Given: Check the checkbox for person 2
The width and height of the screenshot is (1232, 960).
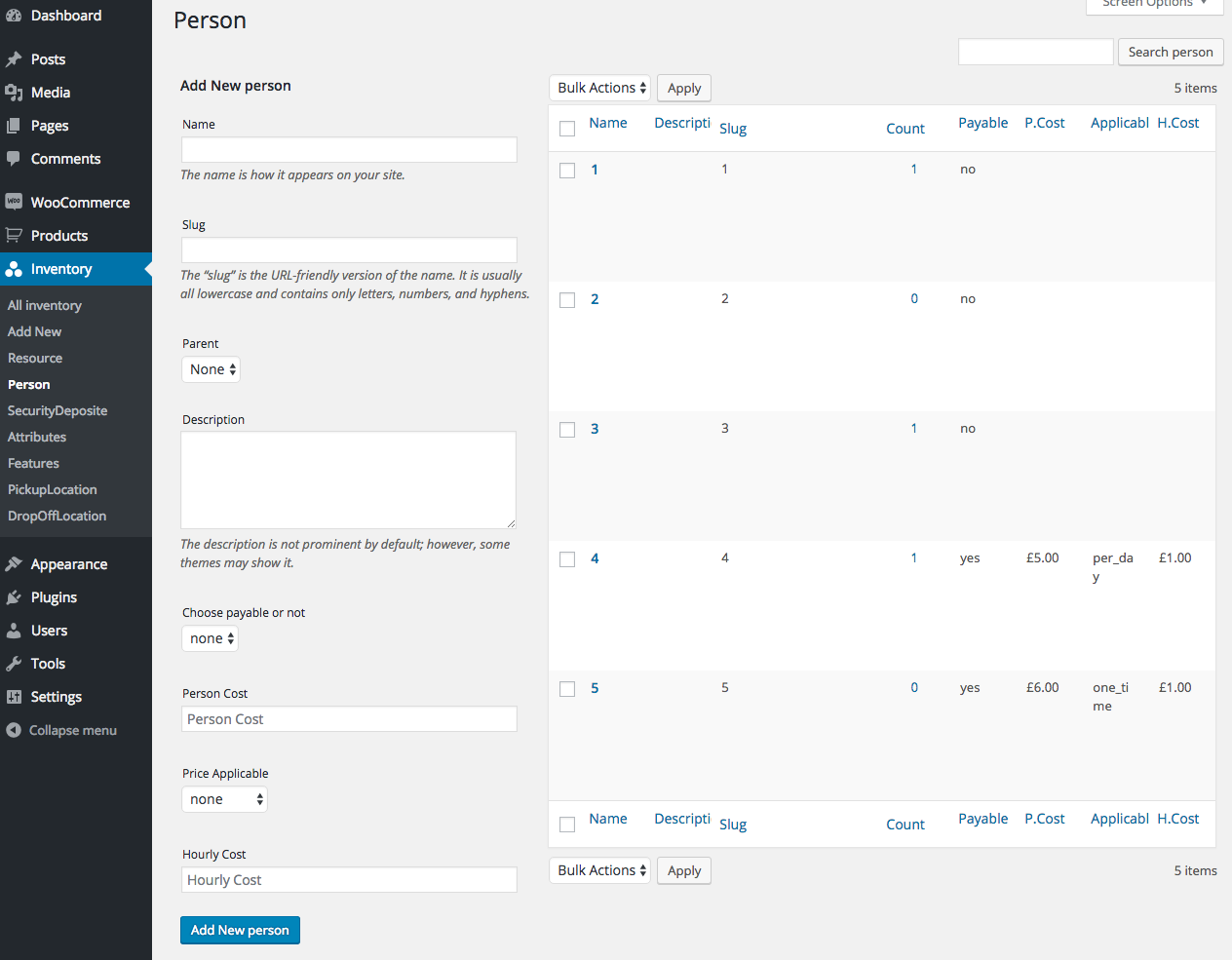Looking at the screenshot, I should point(567,300).
